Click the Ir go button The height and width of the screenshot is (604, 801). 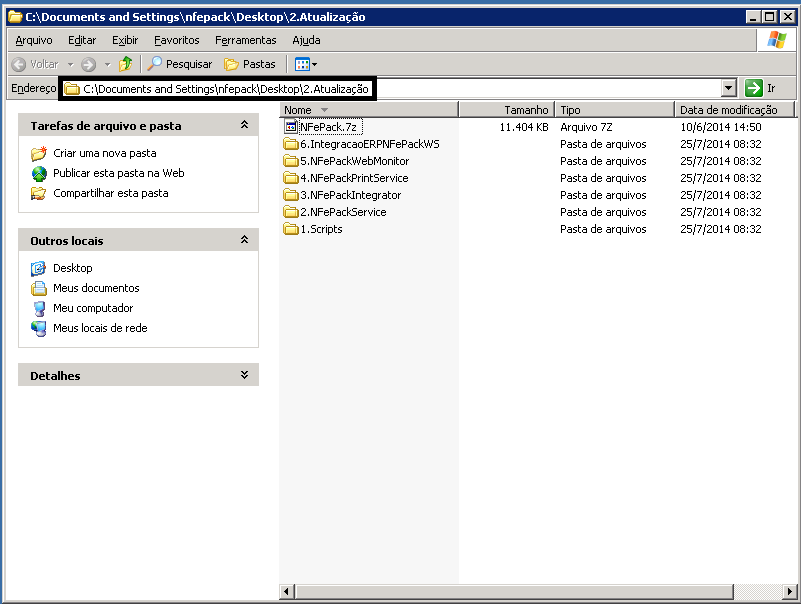coord(761,88)
